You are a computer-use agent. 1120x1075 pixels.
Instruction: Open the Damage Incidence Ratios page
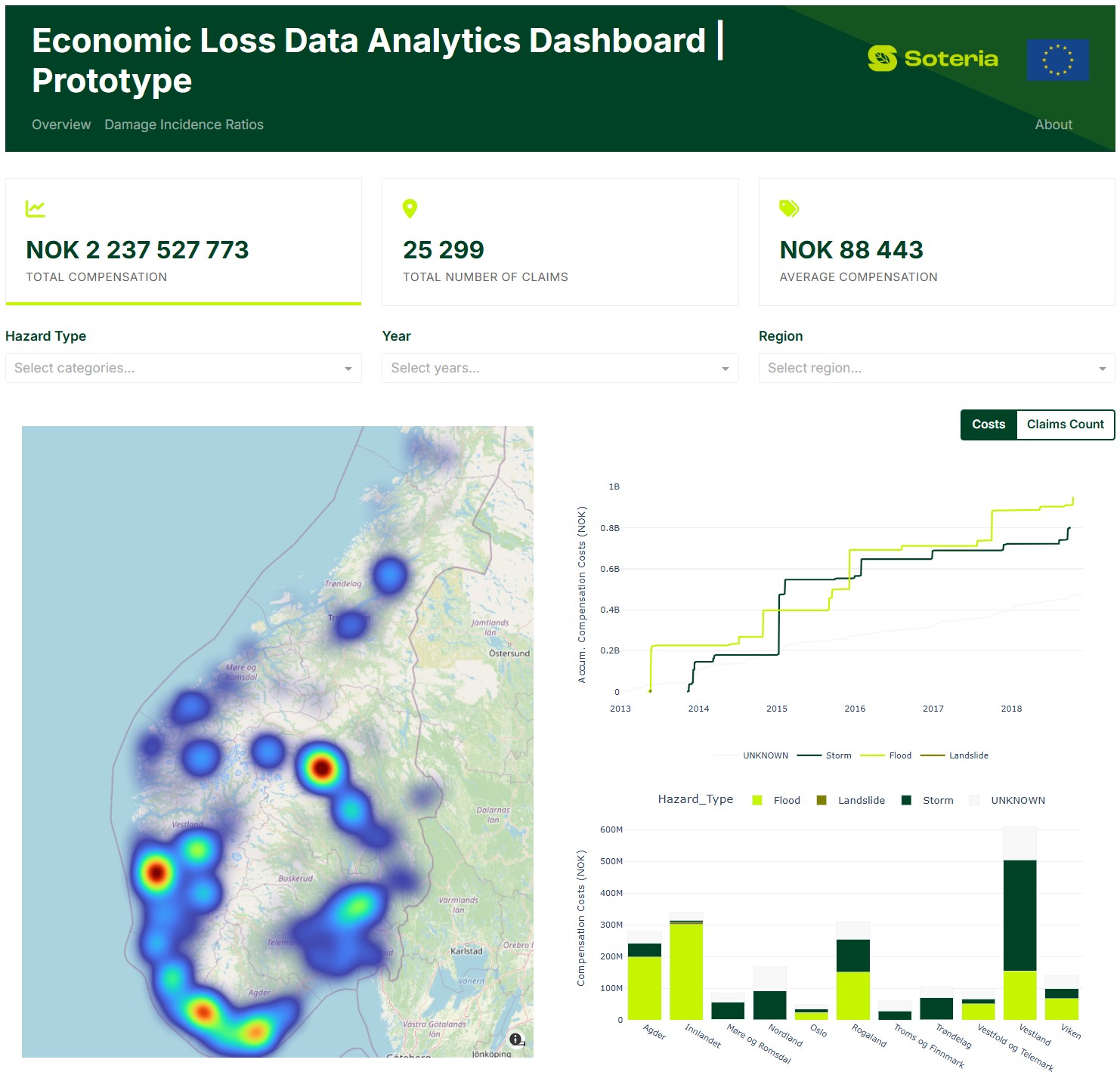(x=184, y=125)
